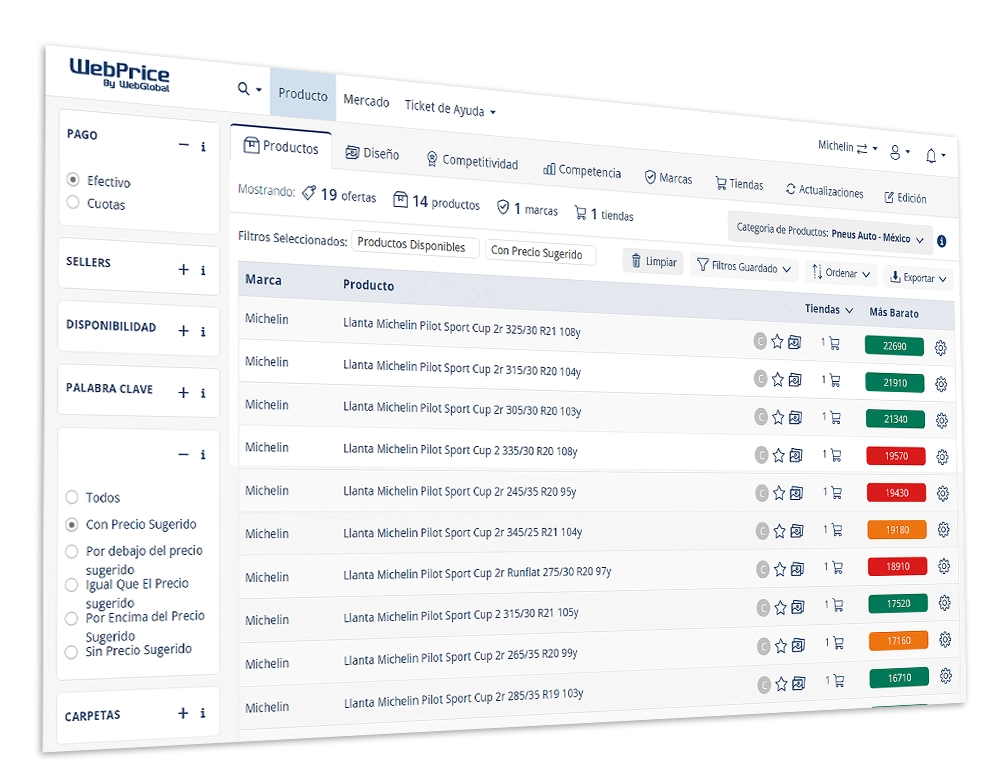Click the star on 325/30 R21 108y row
This screenshot has height=779, width=1000.
pos(777,342)
